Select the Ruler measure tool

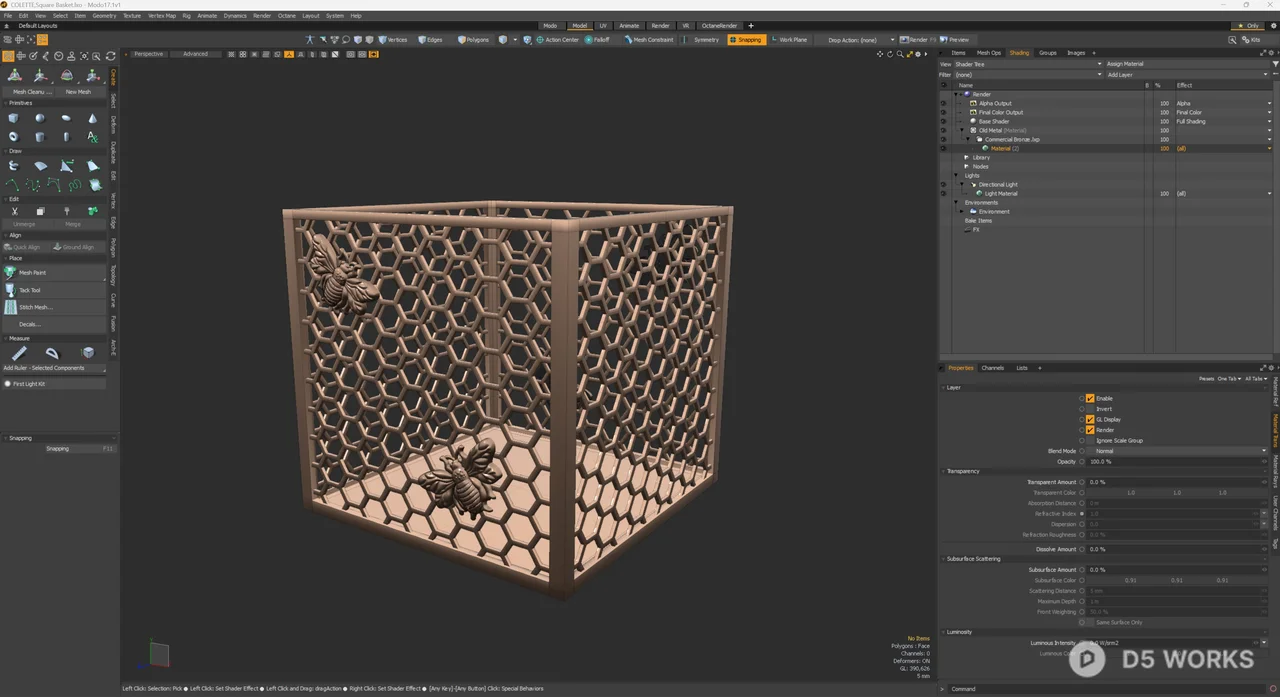pos(18,353)
